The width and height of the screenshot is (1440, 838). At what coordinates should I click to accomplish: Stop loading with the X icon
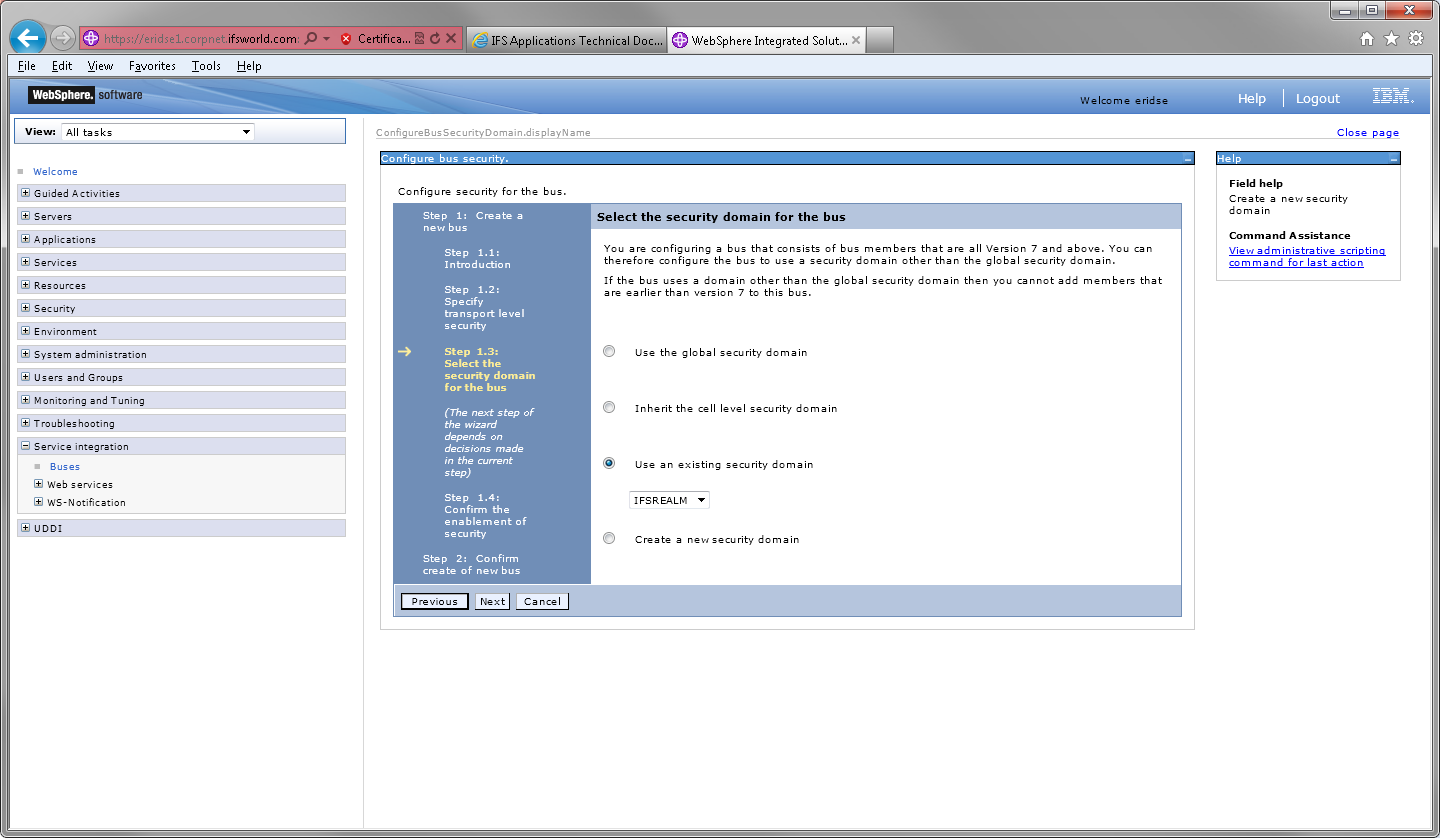(451, 39)
